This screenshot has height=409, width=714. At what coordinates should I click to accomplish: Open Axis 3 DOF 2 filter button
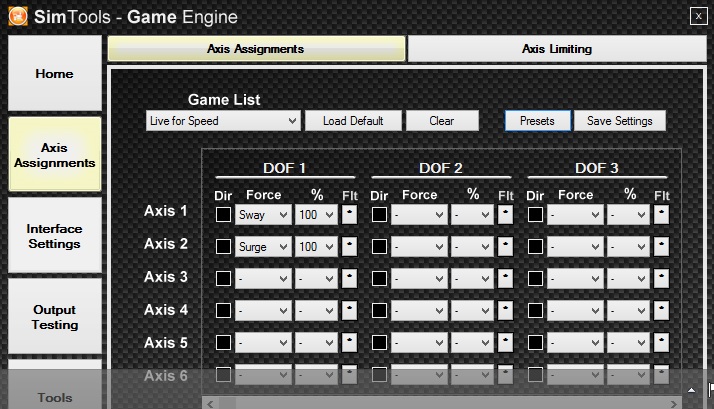pos(505,278)
